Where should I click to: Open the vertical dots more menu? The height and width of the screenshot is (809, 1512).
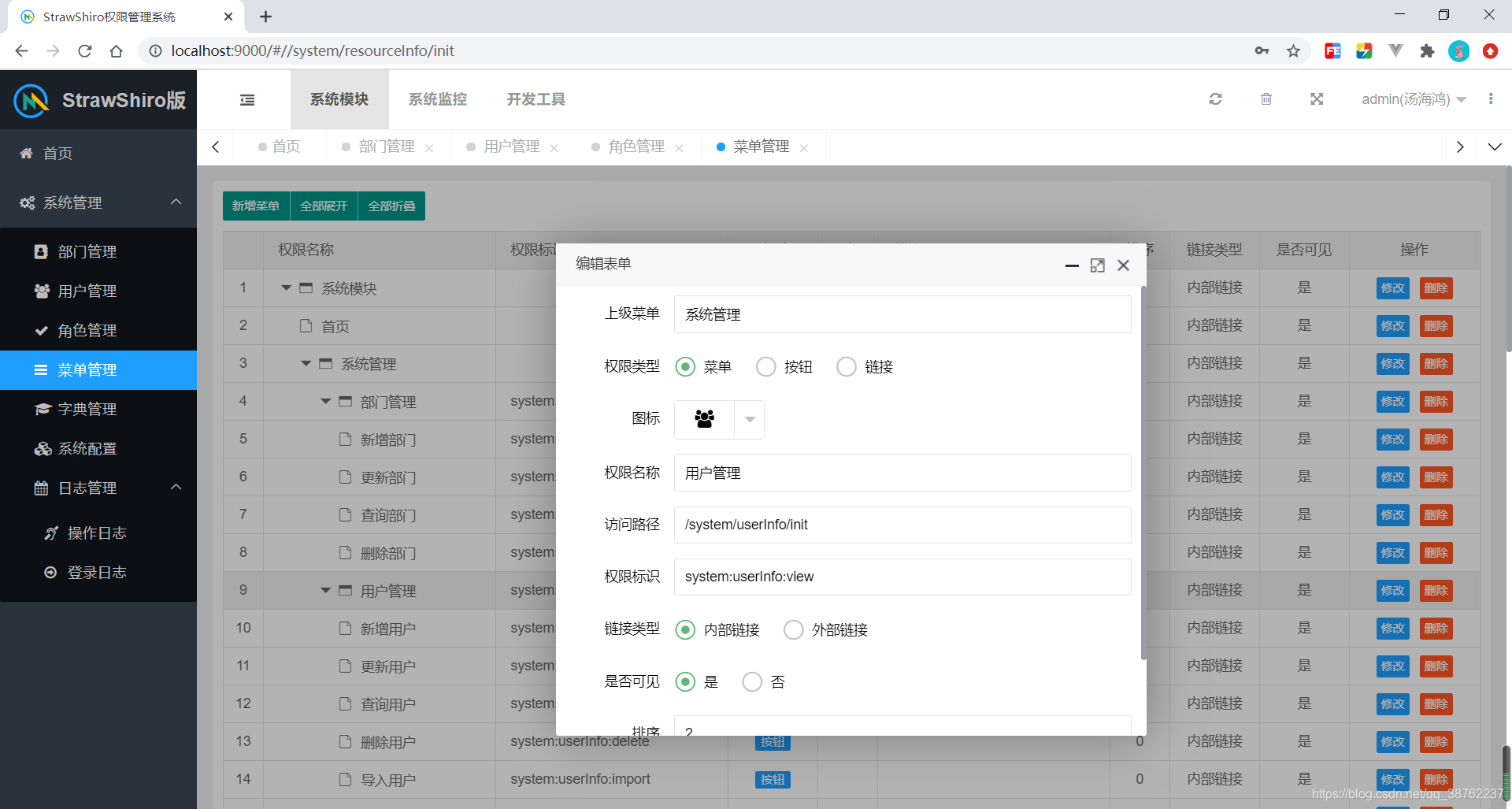click(x=1491, y=98)
